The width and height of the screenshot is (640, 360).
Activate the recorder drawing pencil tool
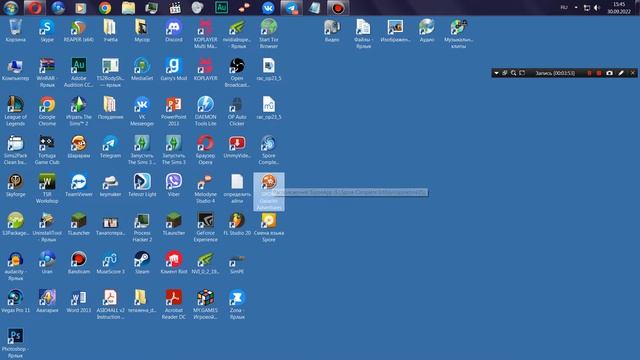(x=621, y=73)
